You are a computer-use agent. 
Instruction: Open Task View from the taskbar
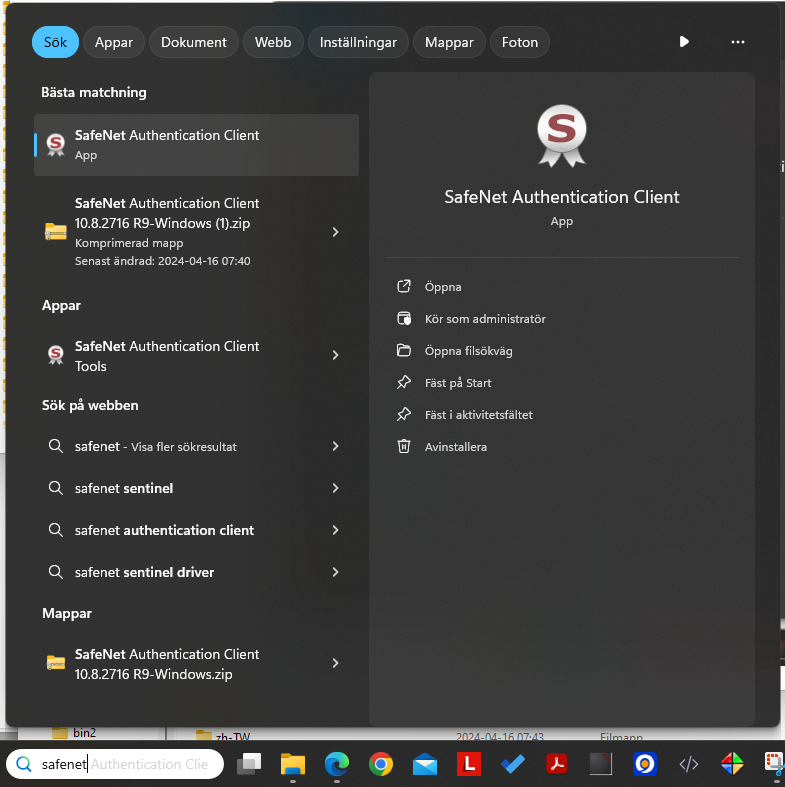(249, 764)
